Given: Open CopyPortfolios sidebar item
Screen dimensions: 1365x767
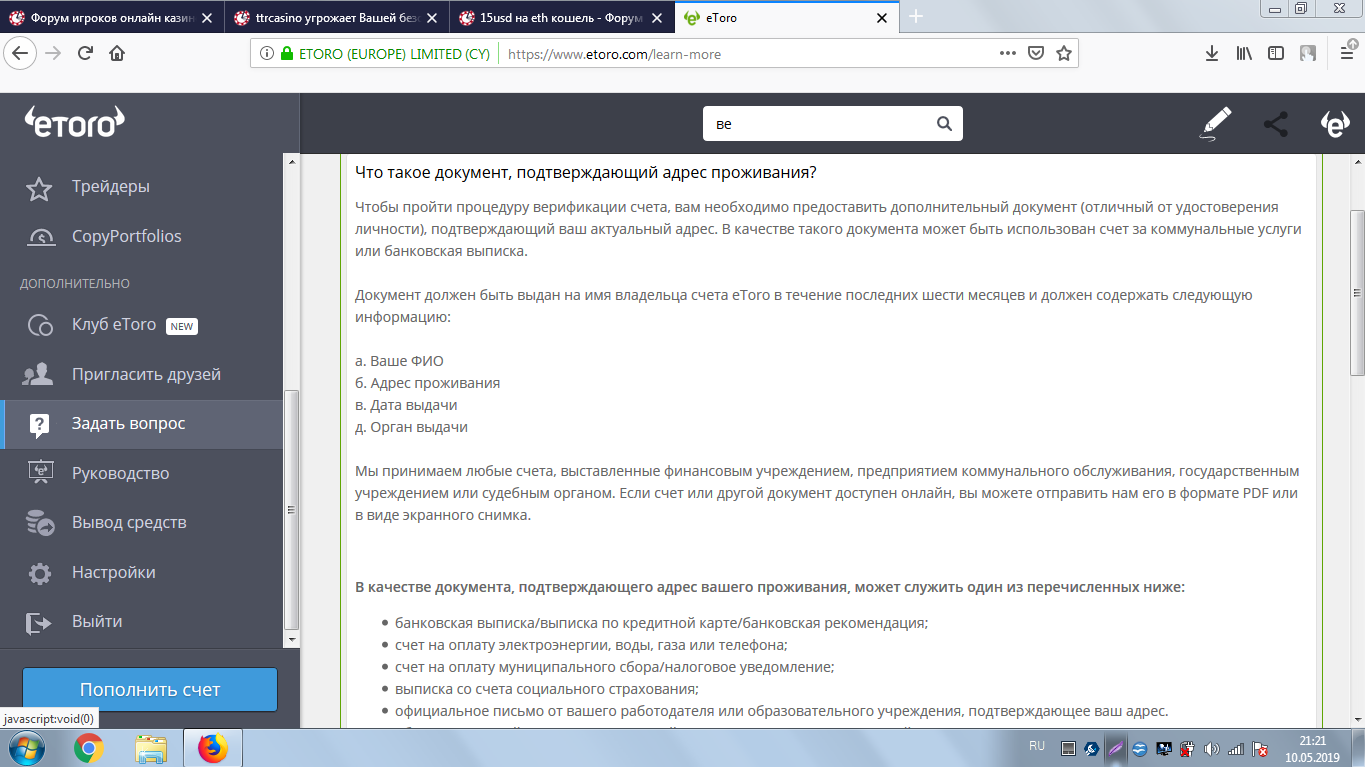Looking at the screenshot, I should click(x=143, y=236).
